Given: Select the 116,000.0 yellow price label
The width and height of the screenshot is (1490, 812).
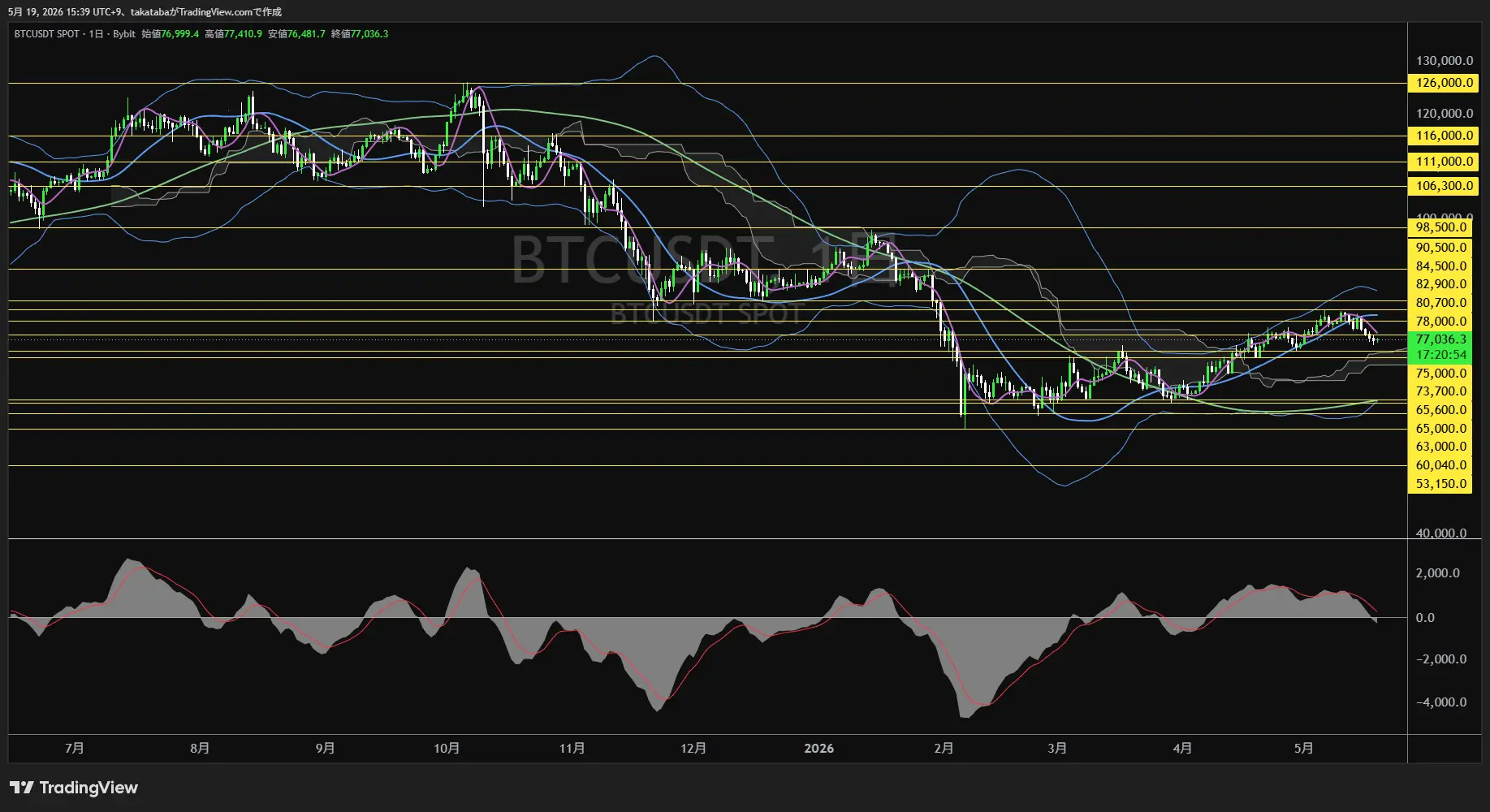Looking at the screenshot, I should pyautogui.click(x=1443, y=136).
